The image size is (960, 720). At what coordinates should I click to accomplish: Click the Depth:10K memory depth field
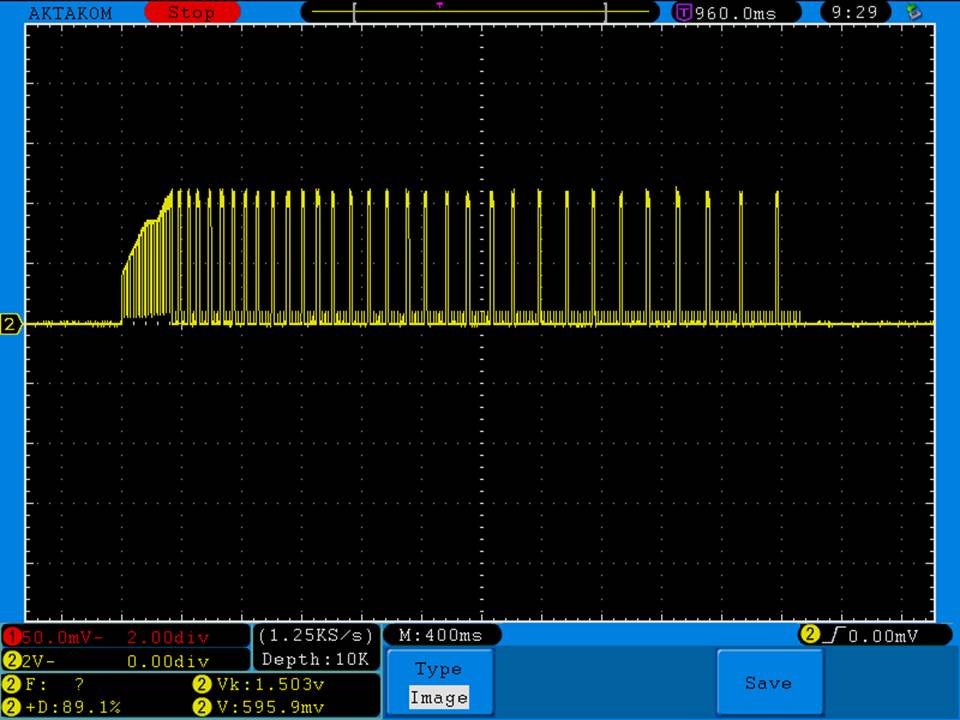tap(316, 659)
